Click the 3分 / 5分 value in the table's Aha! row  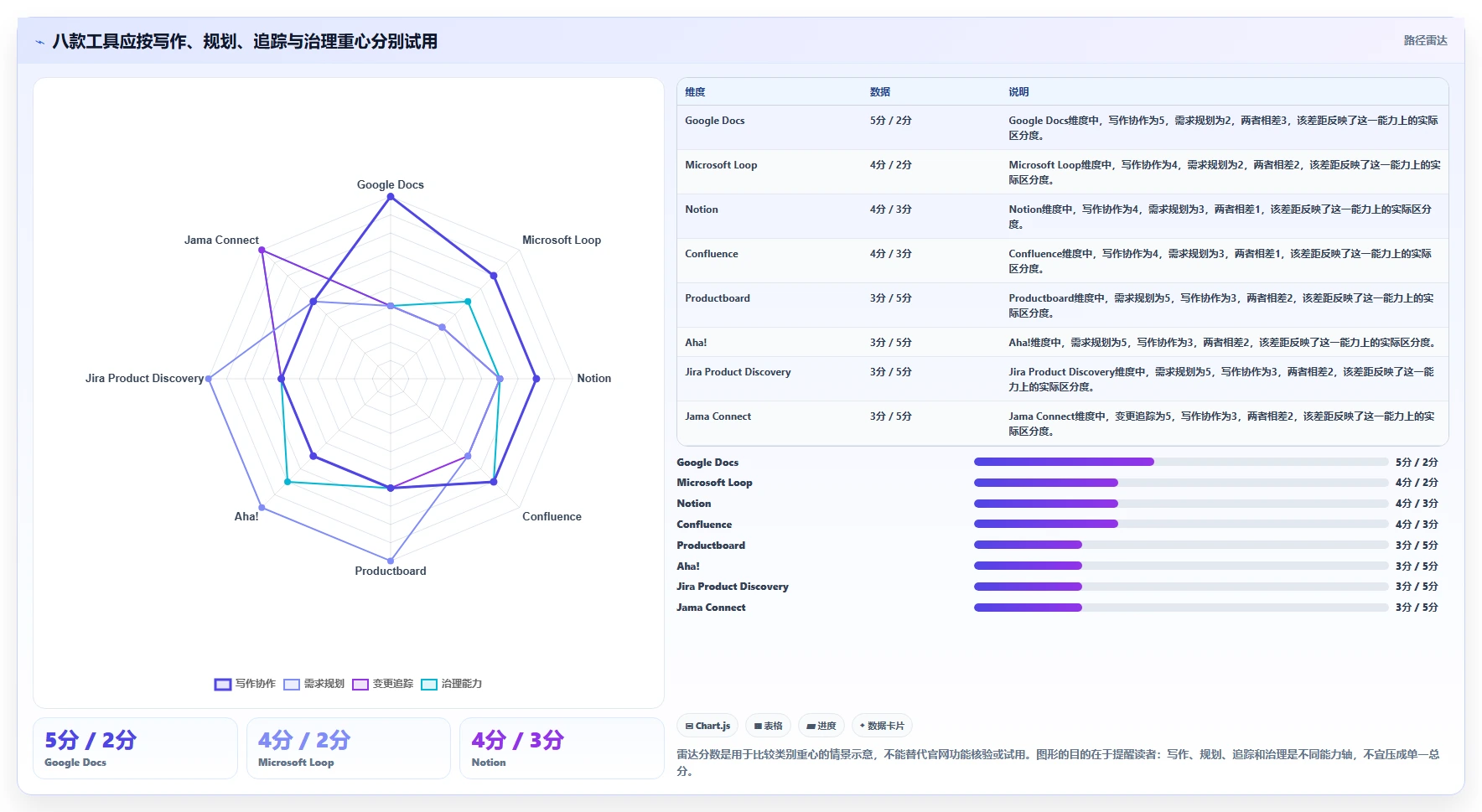click(890, 343)
